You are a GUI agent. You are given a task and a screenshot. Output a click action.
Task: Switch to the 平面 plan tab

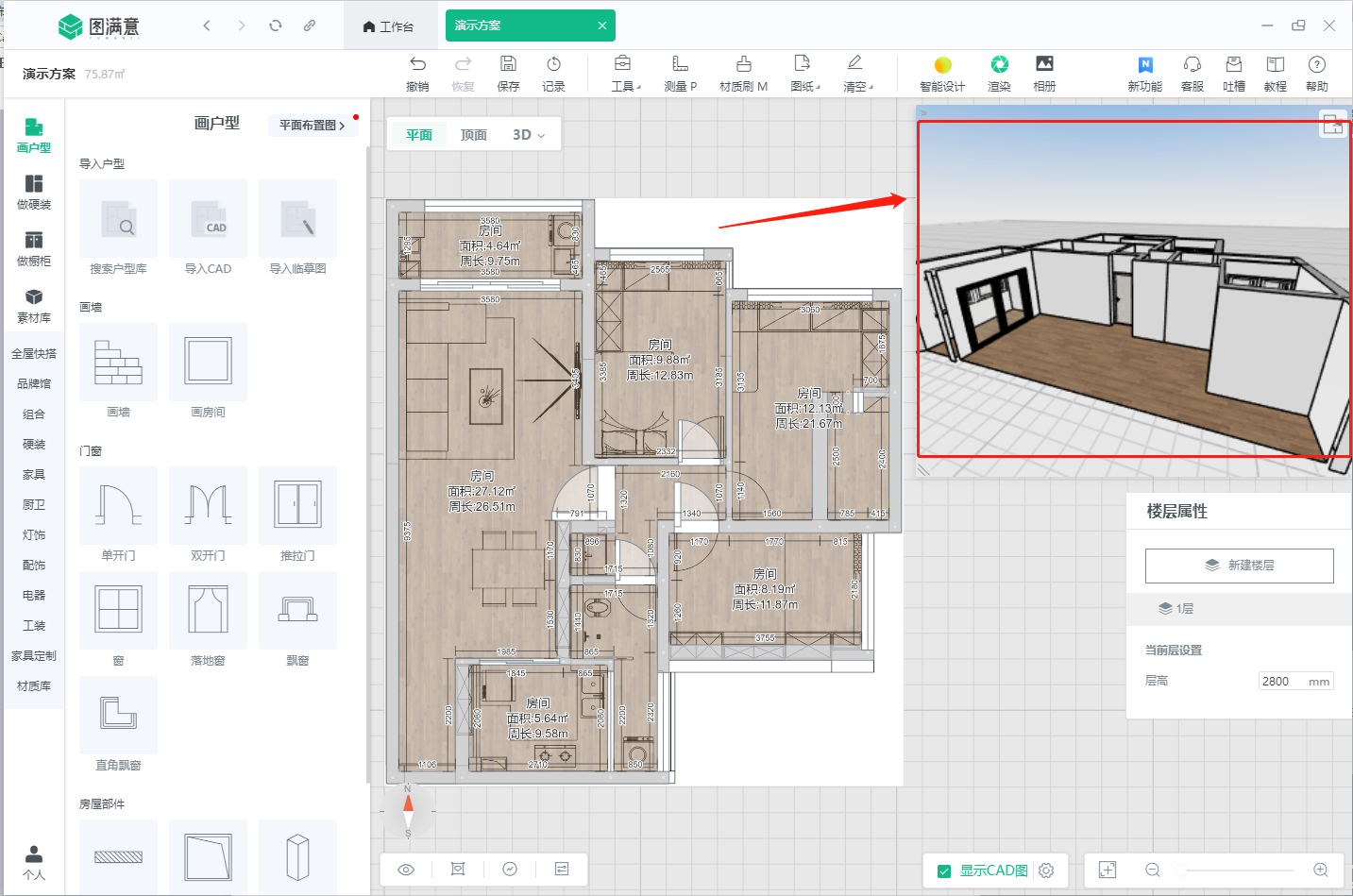[x=419, y=135]
